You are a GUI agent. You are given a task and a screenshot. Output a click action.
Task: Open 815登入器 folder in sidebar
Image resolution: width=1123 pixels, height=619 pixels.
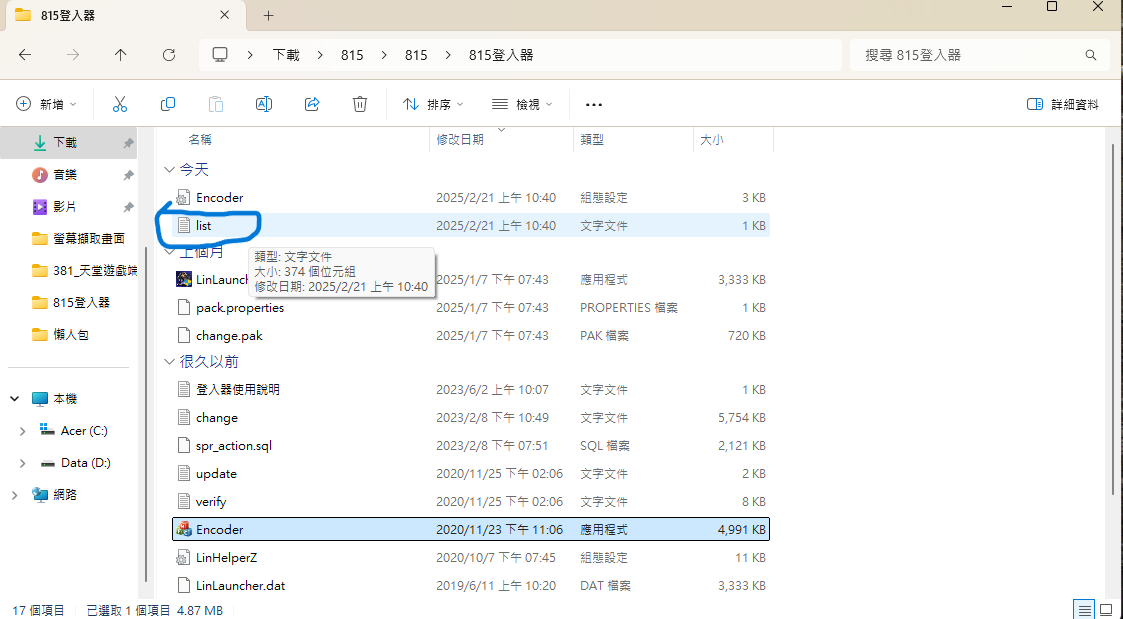tap(71, 302)
